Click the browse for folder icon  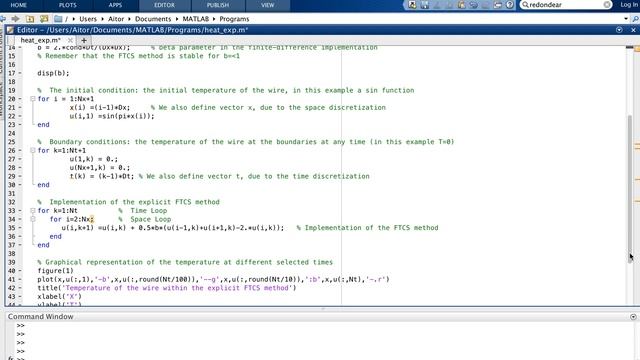(x=44, y=19)
